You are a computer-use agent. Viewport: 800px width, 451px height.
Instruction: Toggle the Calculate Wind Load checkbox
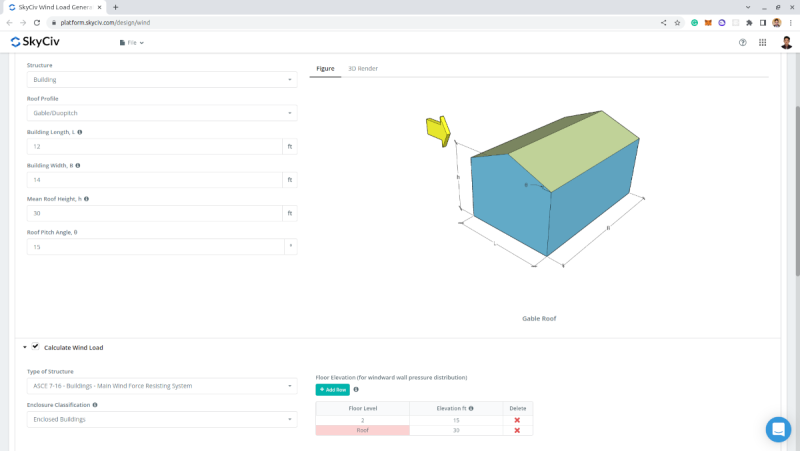point(35,346)
